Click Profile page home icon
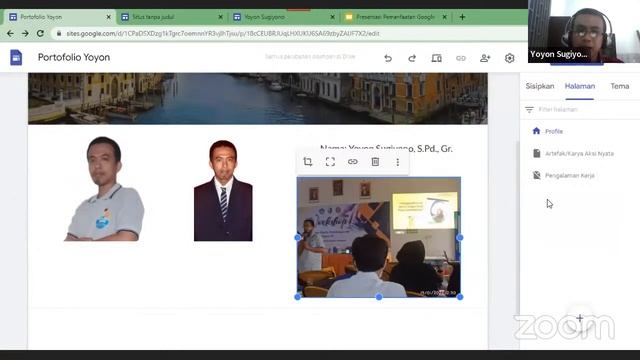 [x=536, y=131]
